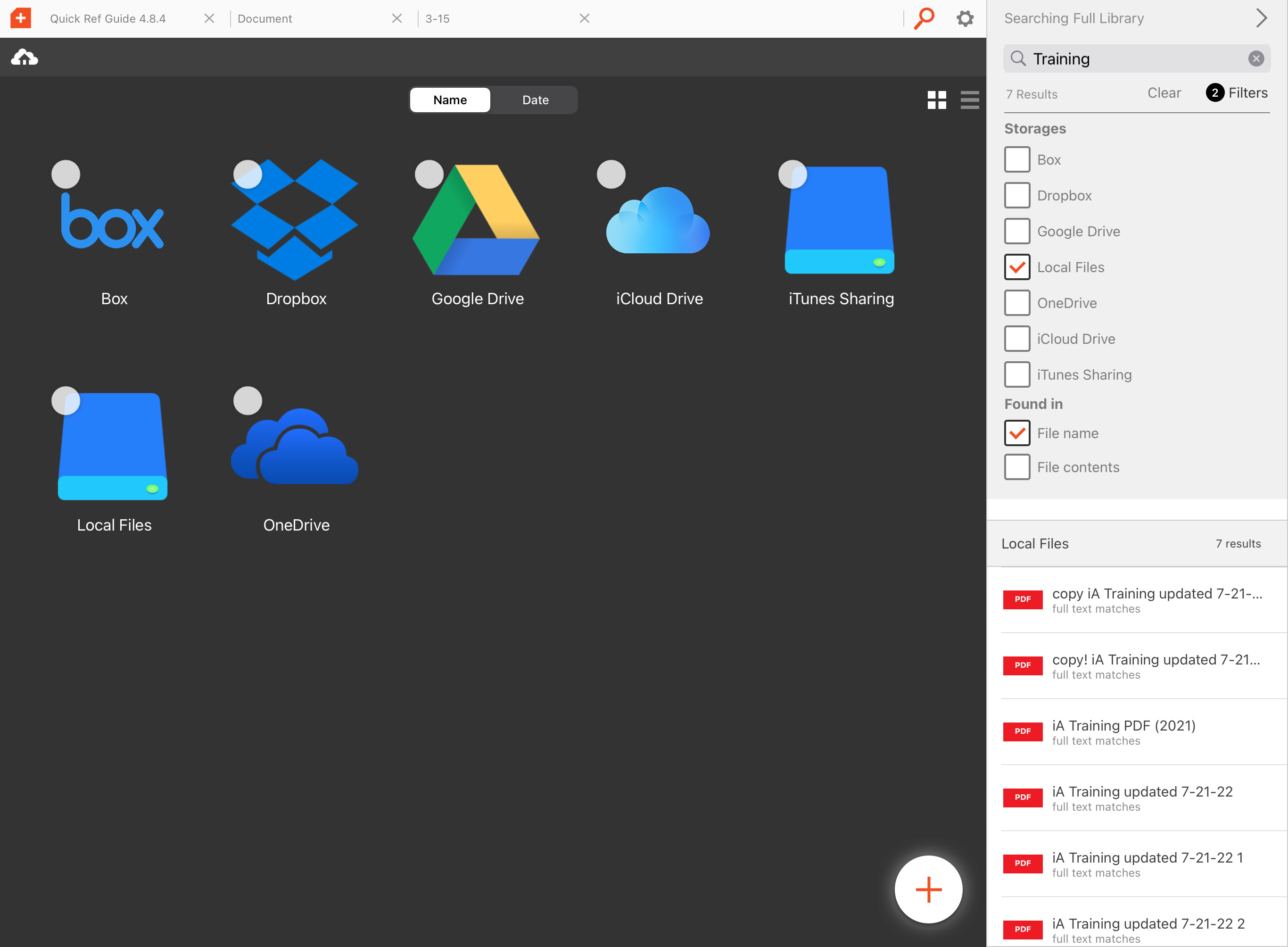This screenshot has height=947, width=1288.
Task: Open result copy! iA Training updated 7-21...
Action: pos(1137,665)
